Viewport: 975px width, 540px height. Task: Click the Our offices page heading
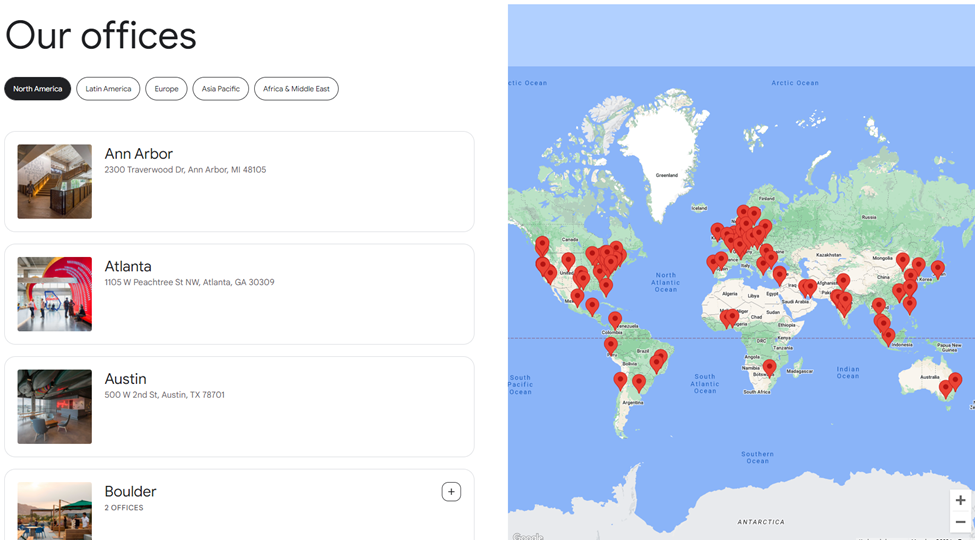point(101,35)
